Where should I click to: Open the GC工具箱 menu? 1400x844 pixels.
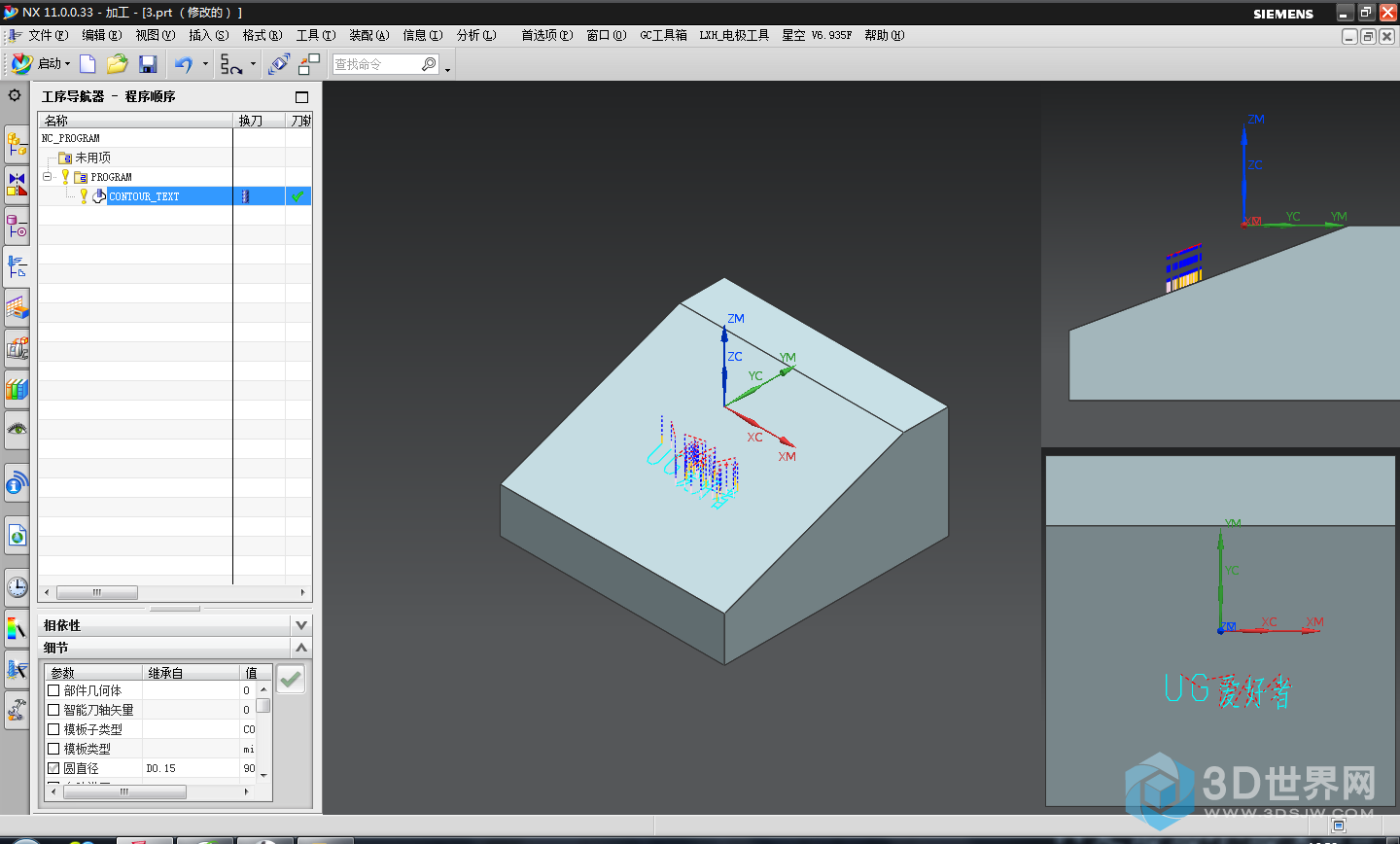coord(663,35)
